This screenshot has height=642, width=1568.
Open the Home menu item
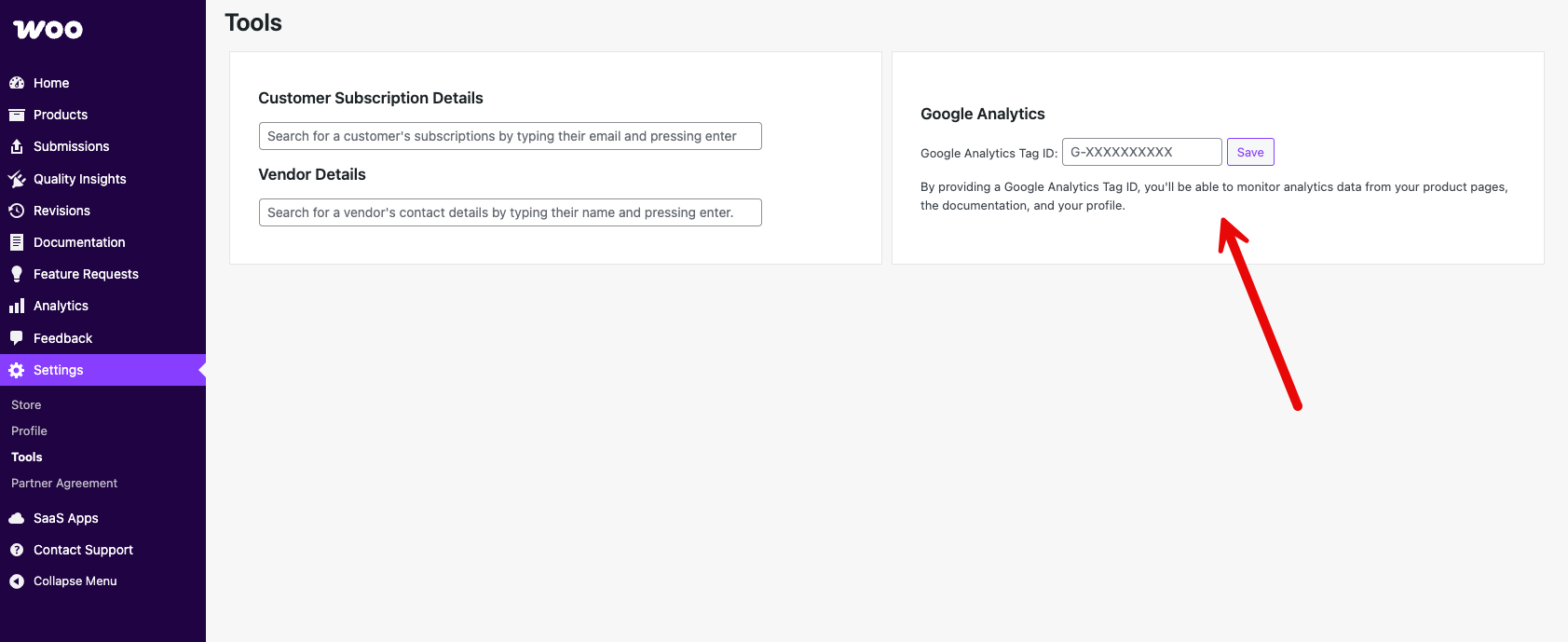click(102, 83)
